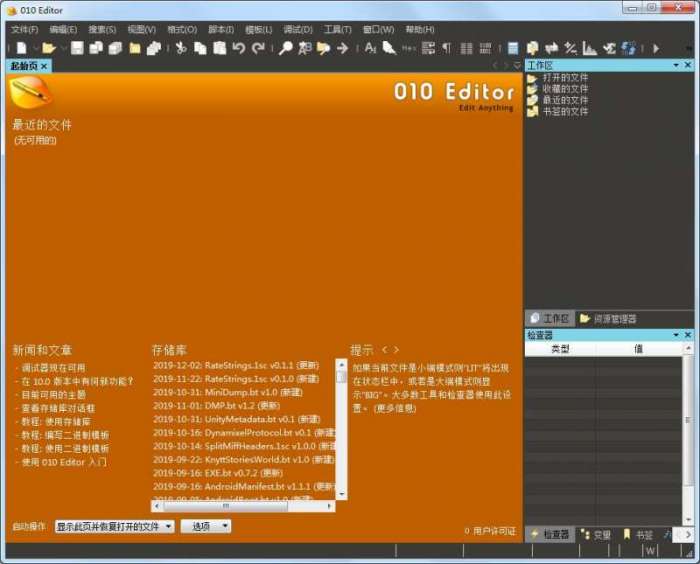Click the Find magnifier toolbar icon

pos(285,48)
